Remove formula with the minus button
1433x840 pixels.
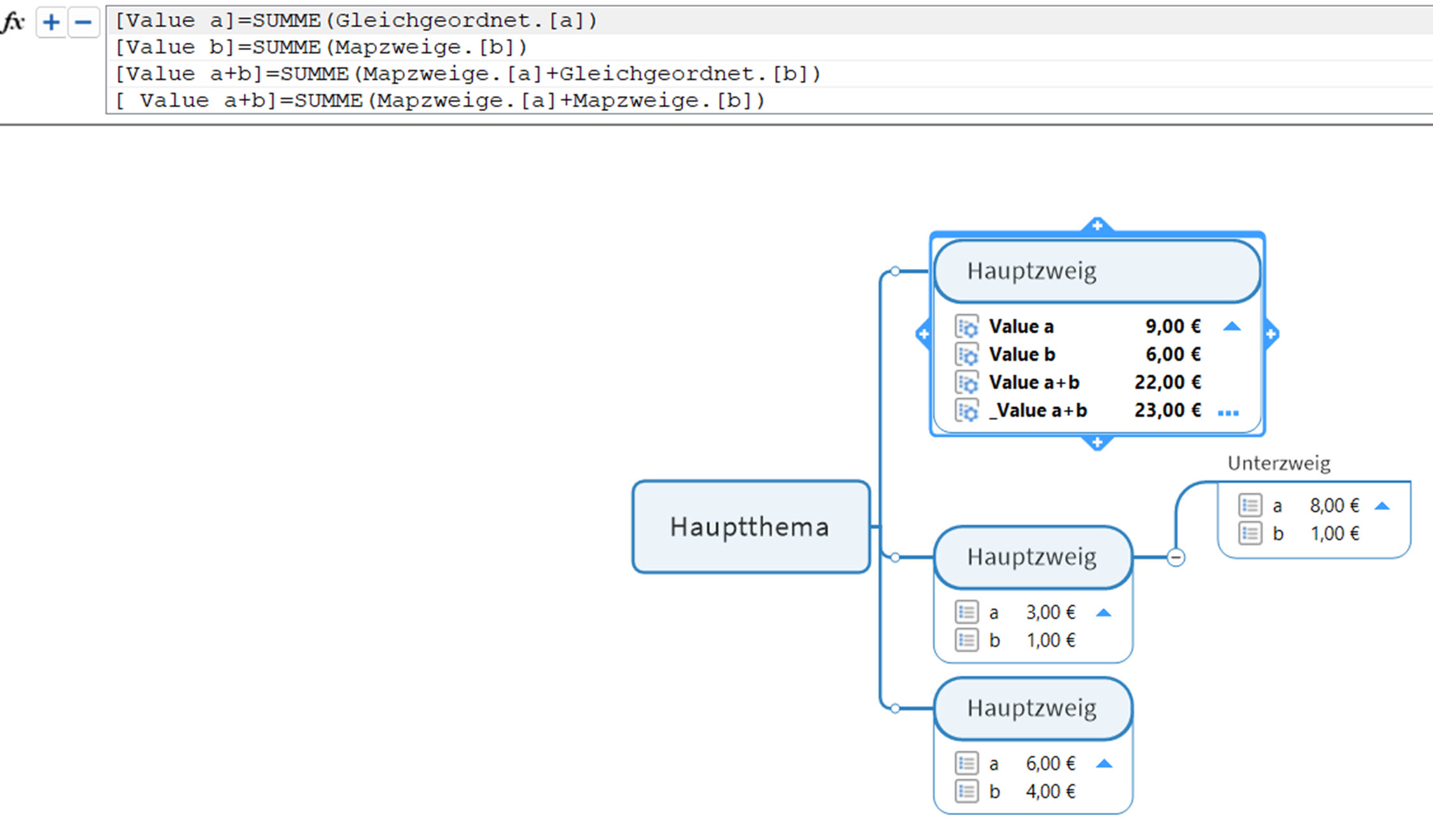(x=83, y=23)
